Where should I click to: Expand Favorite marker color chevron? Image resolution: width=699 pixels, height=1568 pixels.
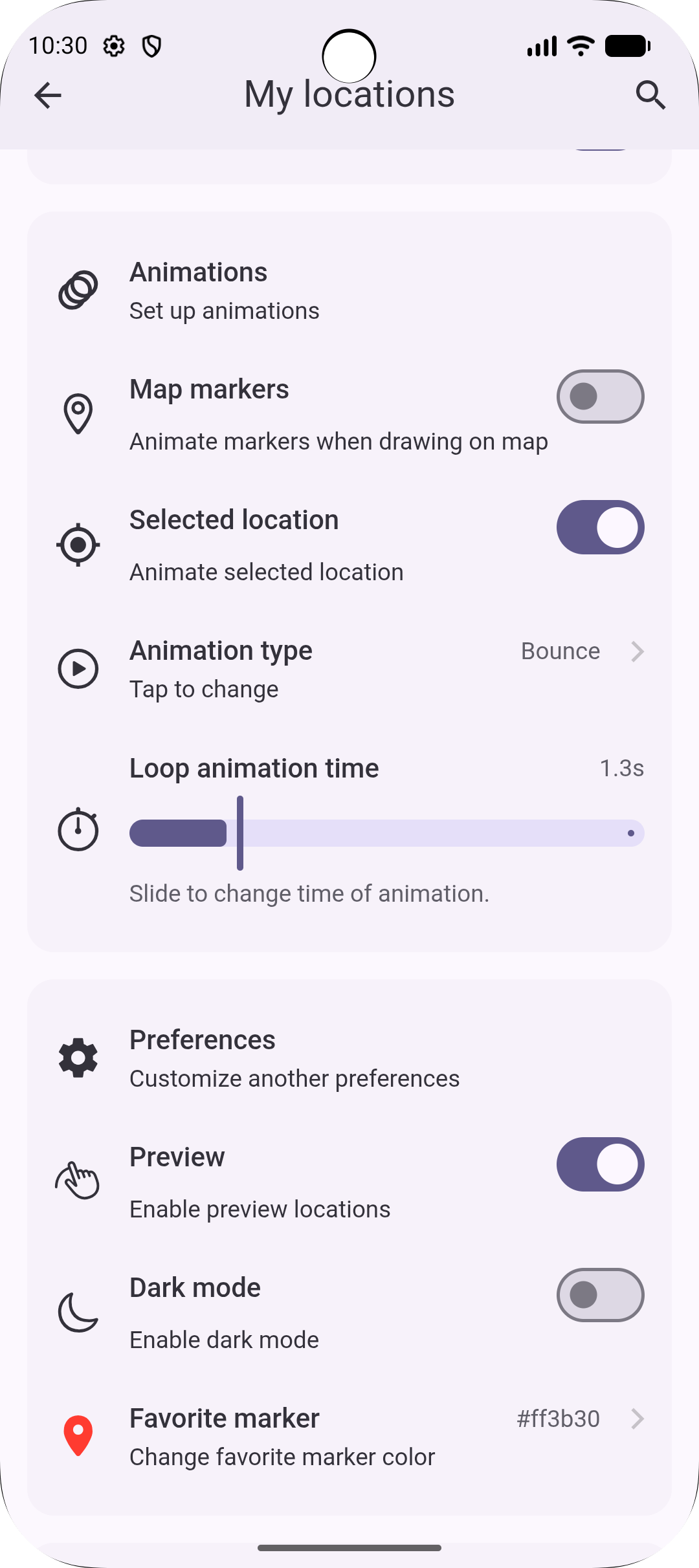(x=638, y=1419)
